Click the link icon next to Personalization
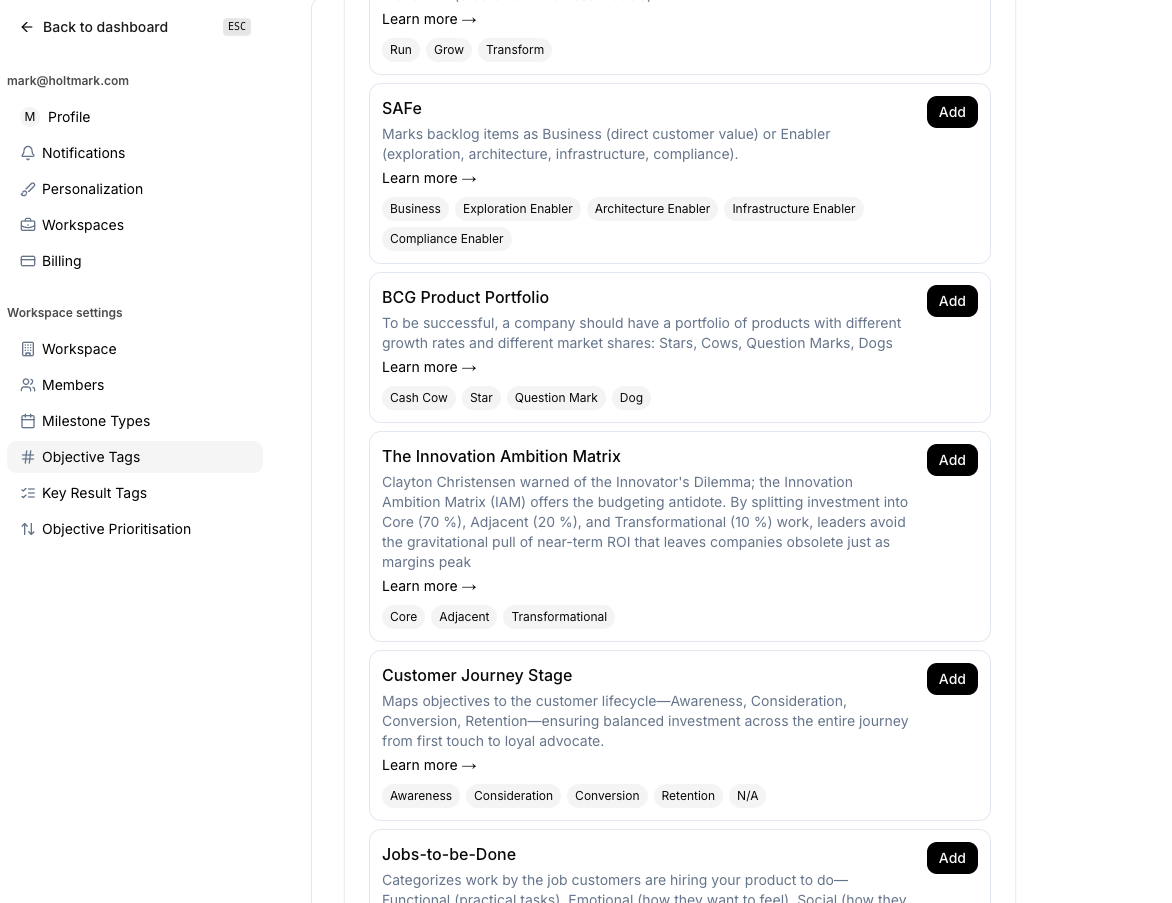This screenshot has height=903, width=1172. click(28, 189)
